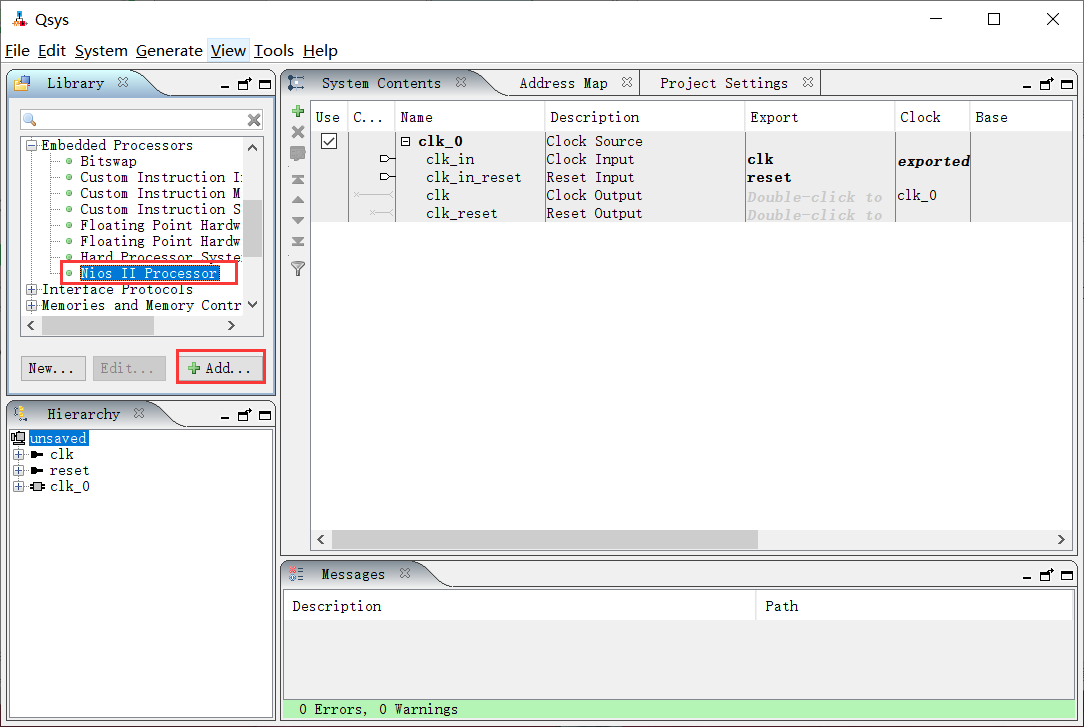Click the remove component X icon

point(297,132)
